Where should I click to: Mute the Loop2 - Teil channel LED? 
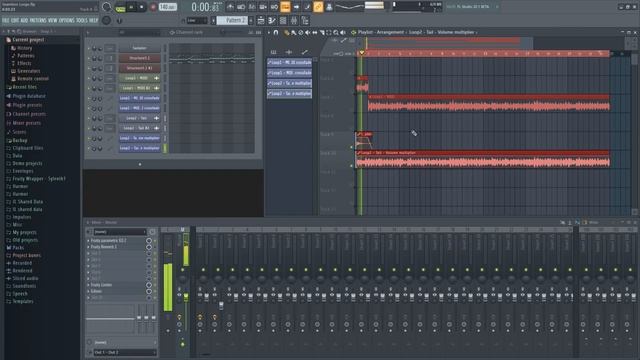(89, 118)
